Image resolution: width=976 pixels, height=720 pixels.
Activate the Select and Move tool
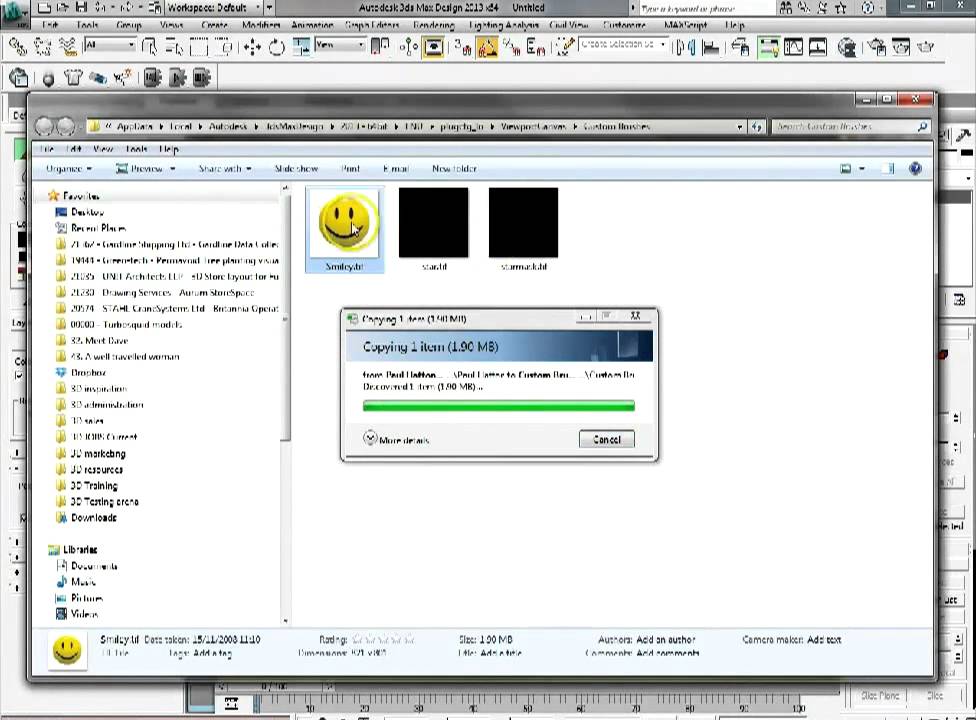click(x=252, y=47)
